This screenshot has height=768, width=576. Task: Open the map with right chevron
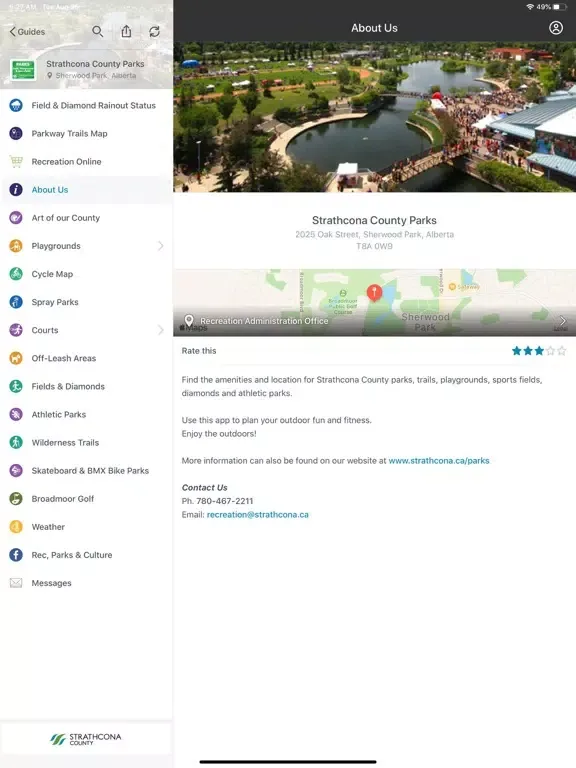click(x=562, y=321)
